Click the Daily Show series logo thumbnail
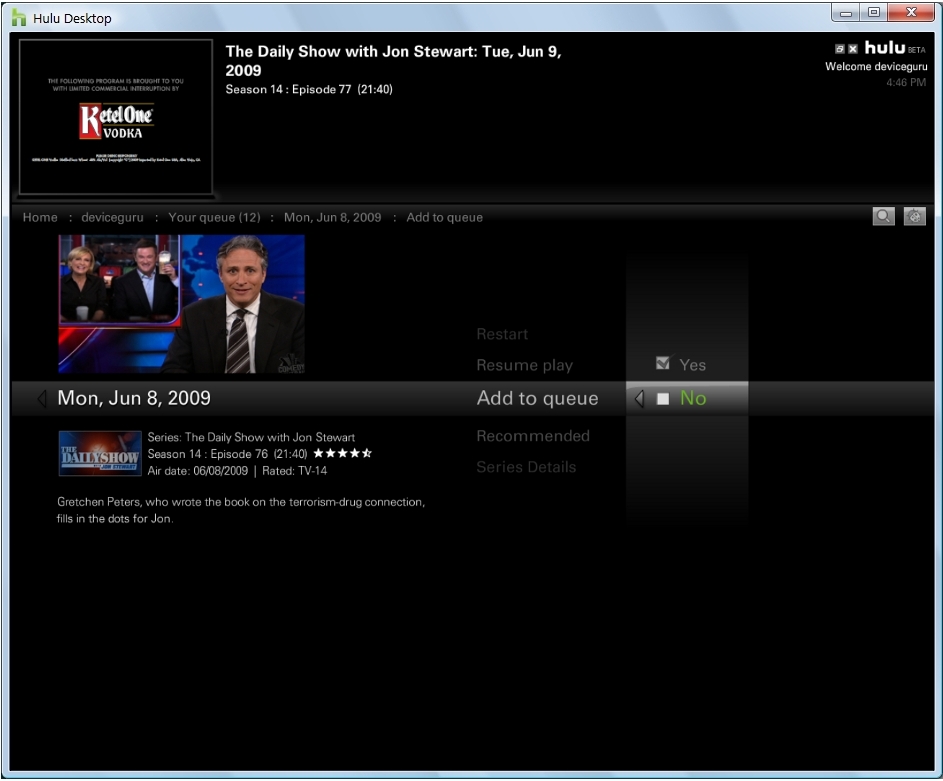 (x=100, y=453)
